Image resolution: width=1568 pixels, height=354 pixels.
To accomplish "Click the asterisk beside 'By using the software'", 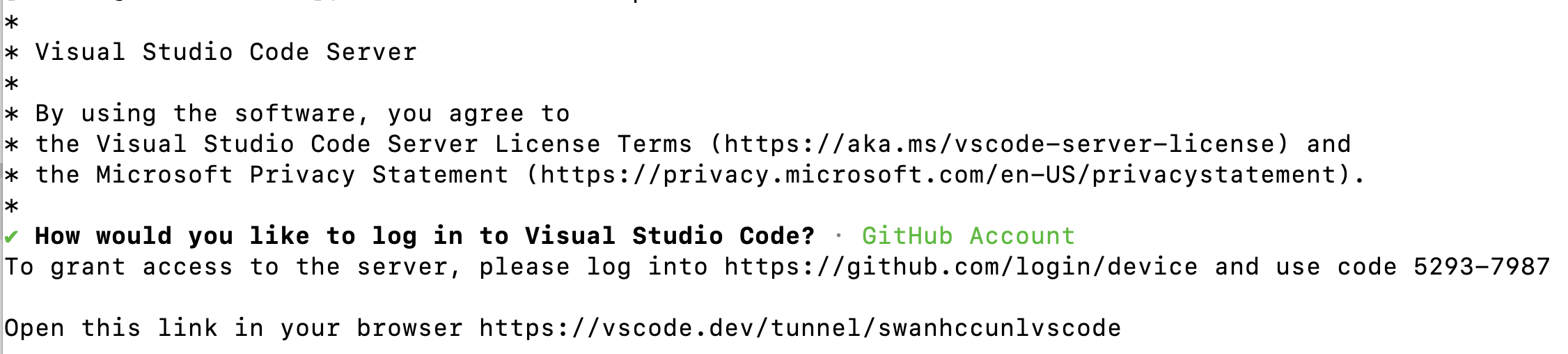I will [x=11, y=114].
